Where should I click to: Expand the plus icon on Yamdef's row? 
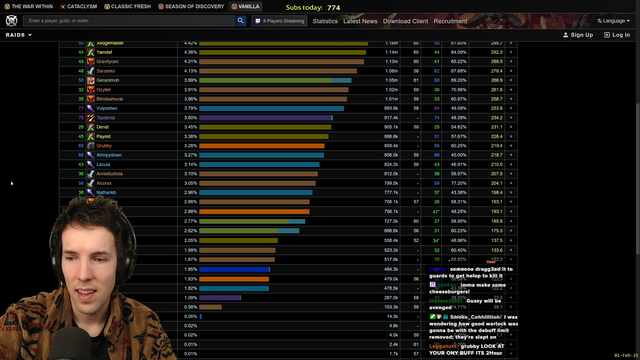511,52
